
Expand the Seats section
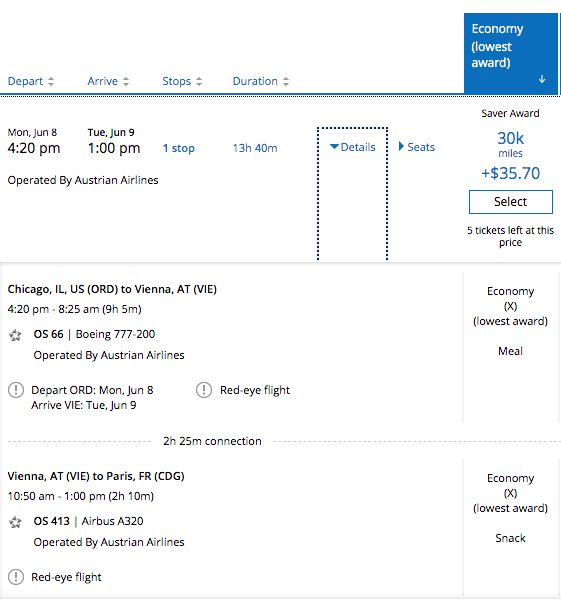tap(417, 147)
